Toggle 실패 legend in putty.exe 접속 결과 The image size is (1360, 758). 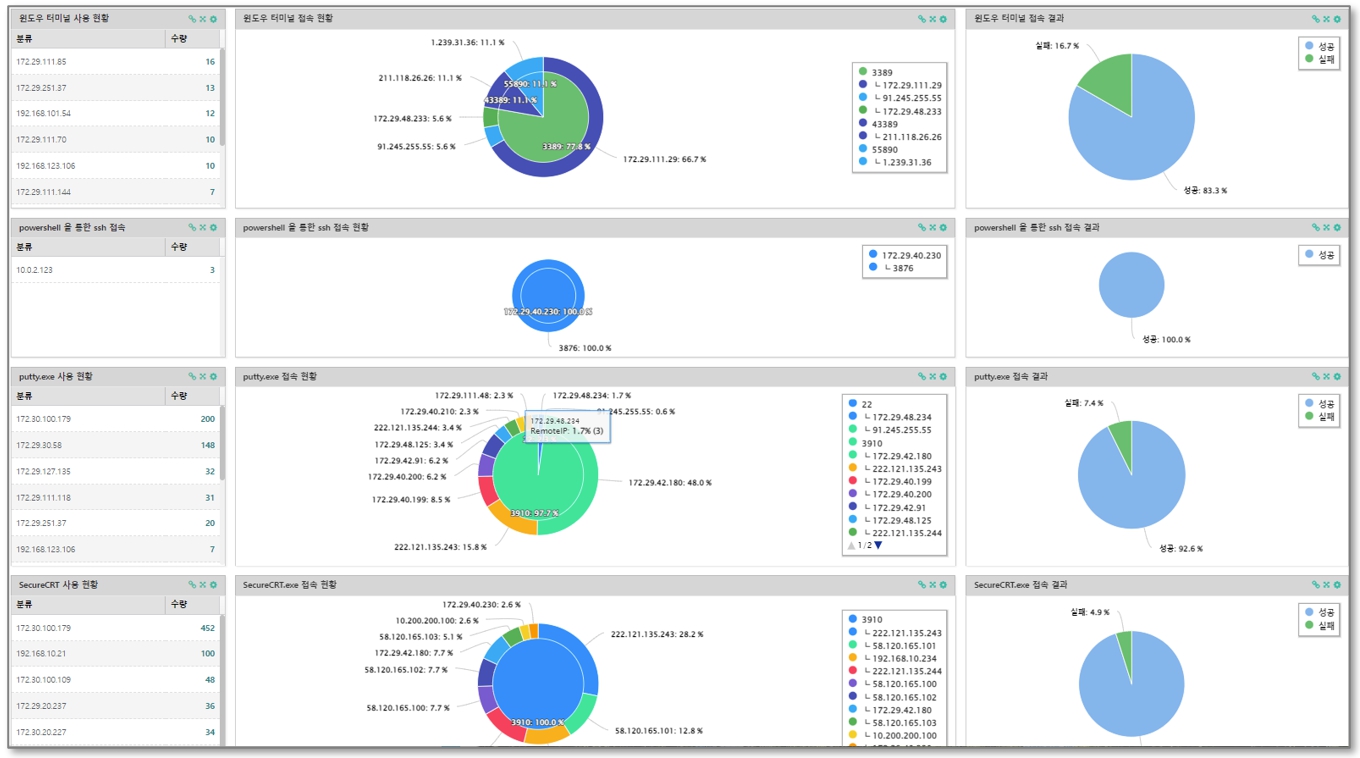click(1320, 417)
